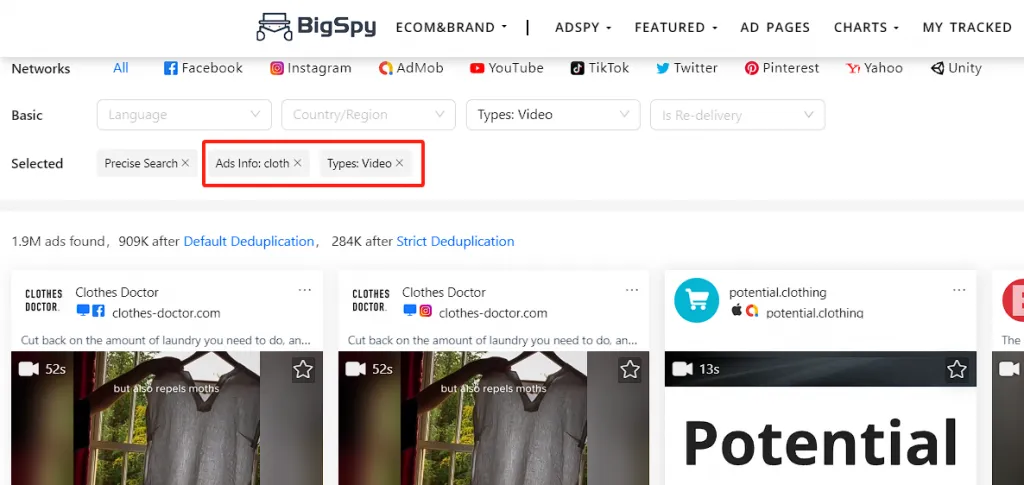This screenshot has height=485, width=1024.
Task: Filter by Facebook network
Action: (x=203, y=68)
